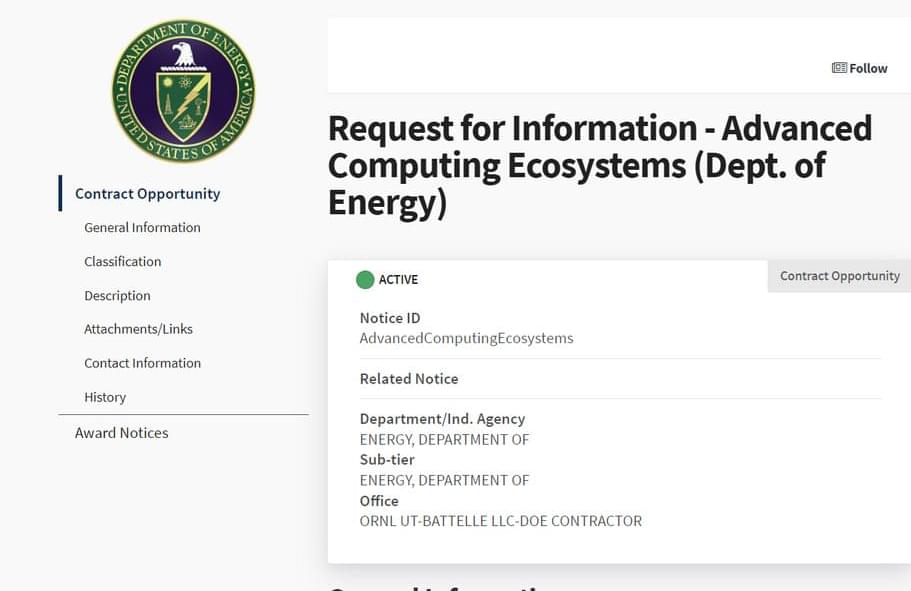Jump to General Information section link
The height and width of the screenshot is (591, 911).
coord(142,228)
